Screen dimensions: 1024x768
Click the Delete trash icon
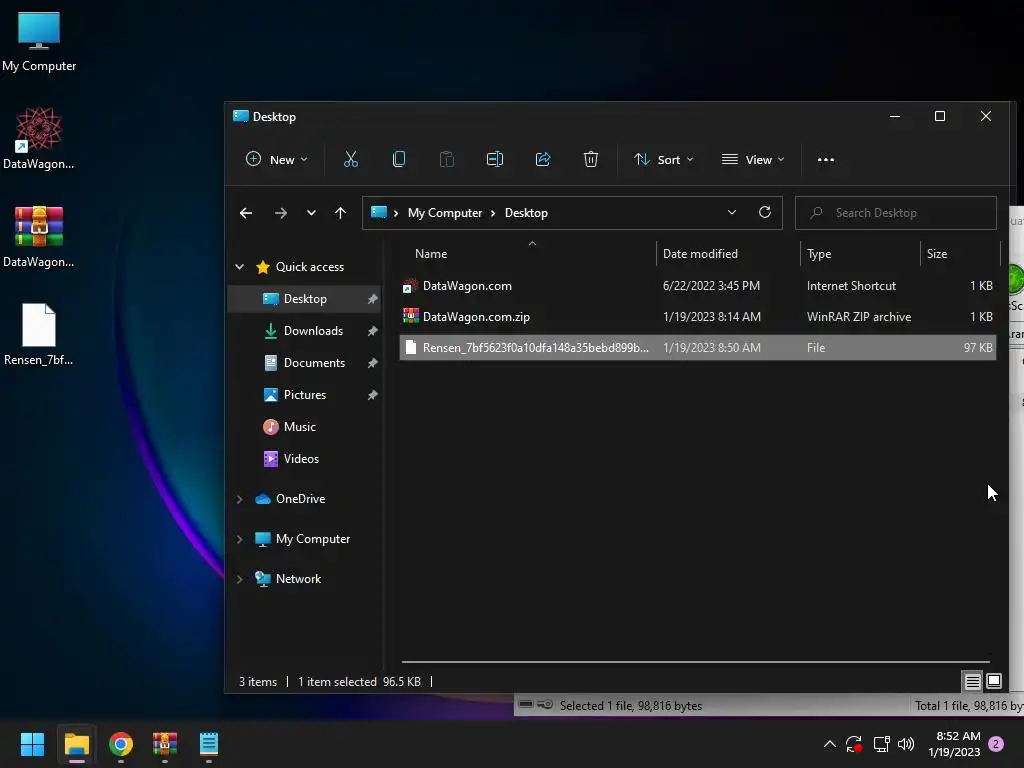[590, 159]
